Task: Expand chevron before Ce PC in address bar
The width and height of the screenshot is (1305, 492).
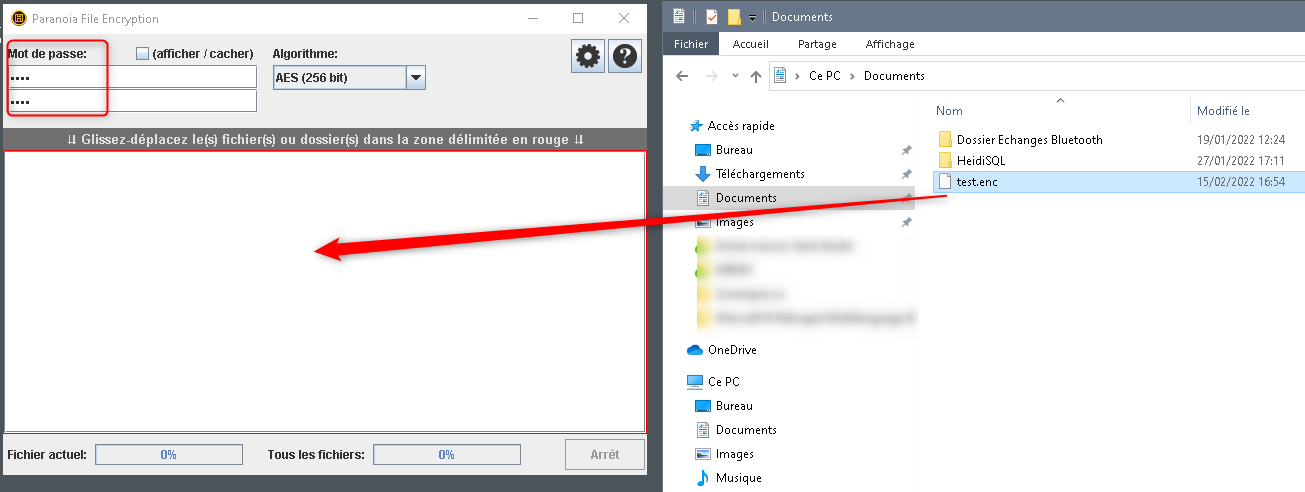Action: pos(798,76)
